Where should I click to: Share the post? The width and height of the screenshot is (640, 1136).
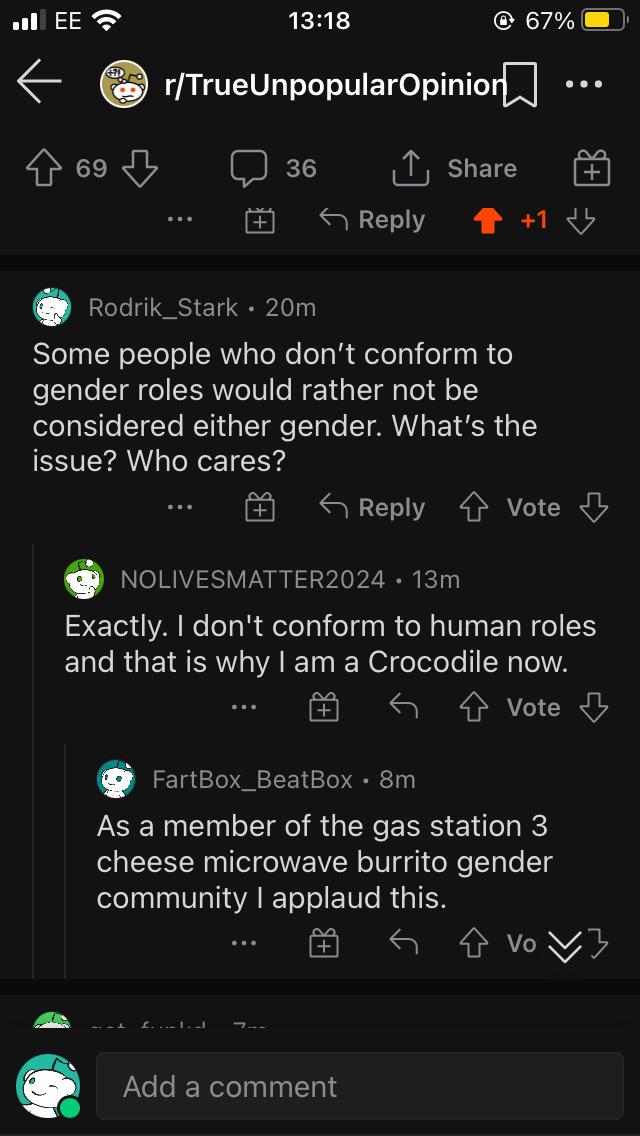[x=455, y=168]
